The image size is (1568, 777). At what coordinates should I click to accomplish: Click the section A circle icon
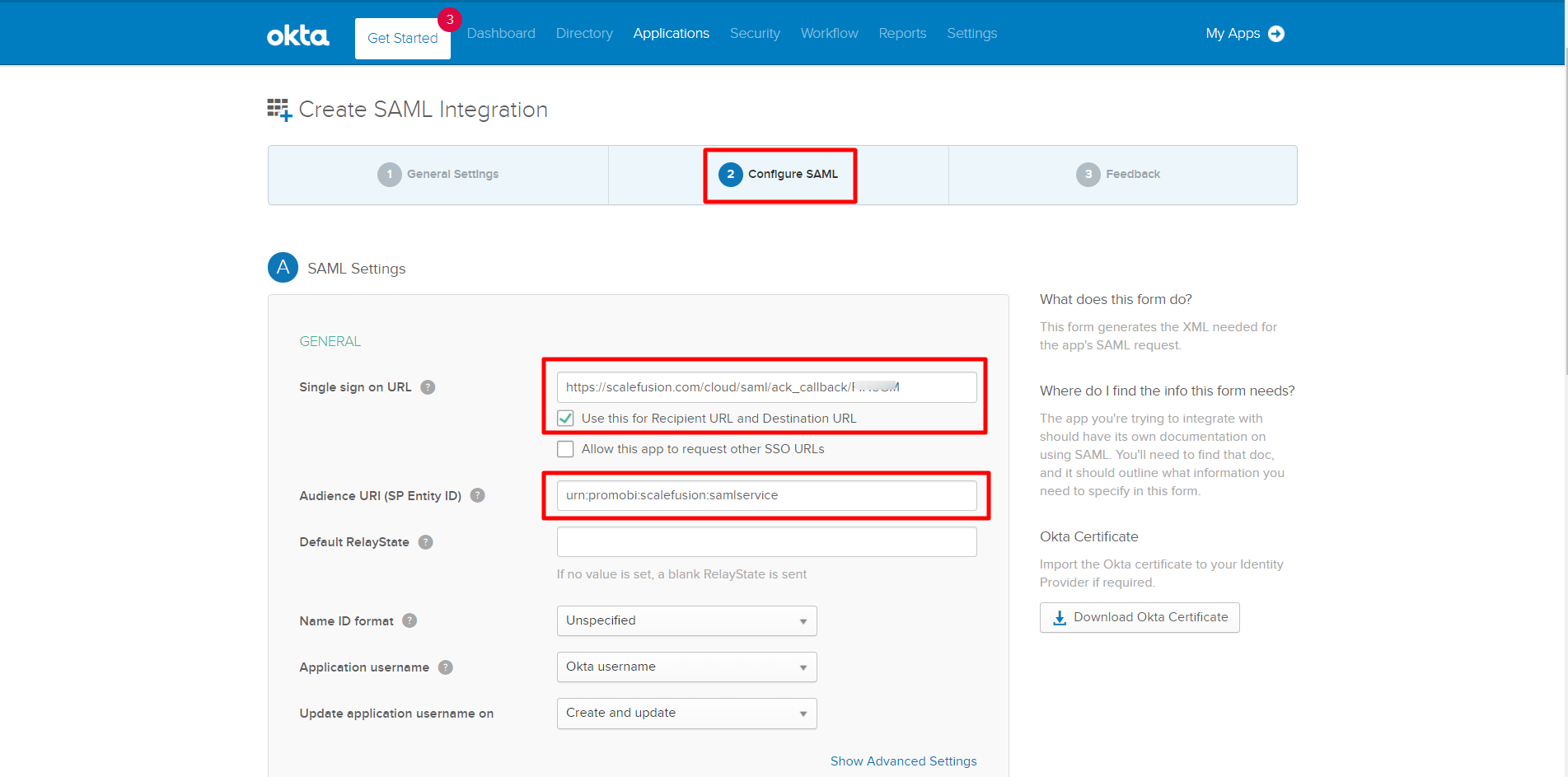283,268
